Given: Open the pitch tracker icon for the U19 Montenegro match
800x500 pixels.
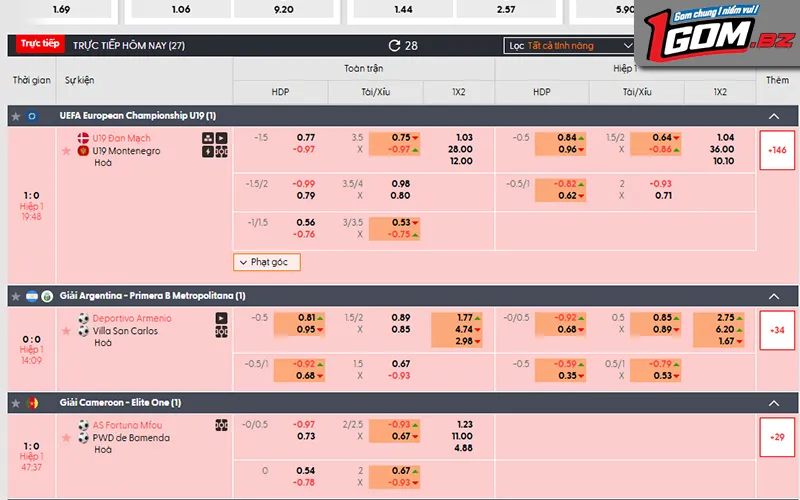Looking at the screenshot, I should (221, 152).
